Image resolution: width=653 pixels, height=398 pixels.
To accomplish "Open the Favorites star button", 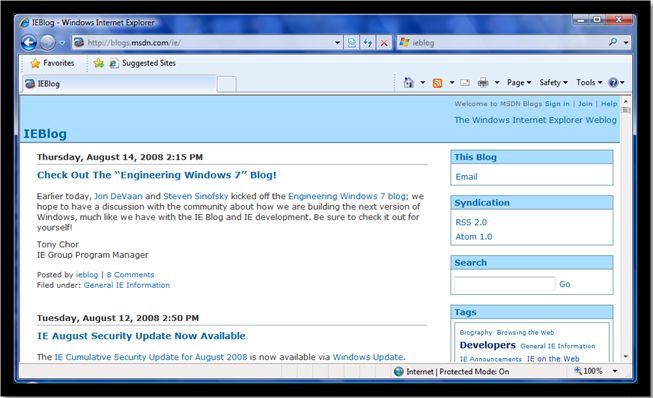I will pos(52,63).
